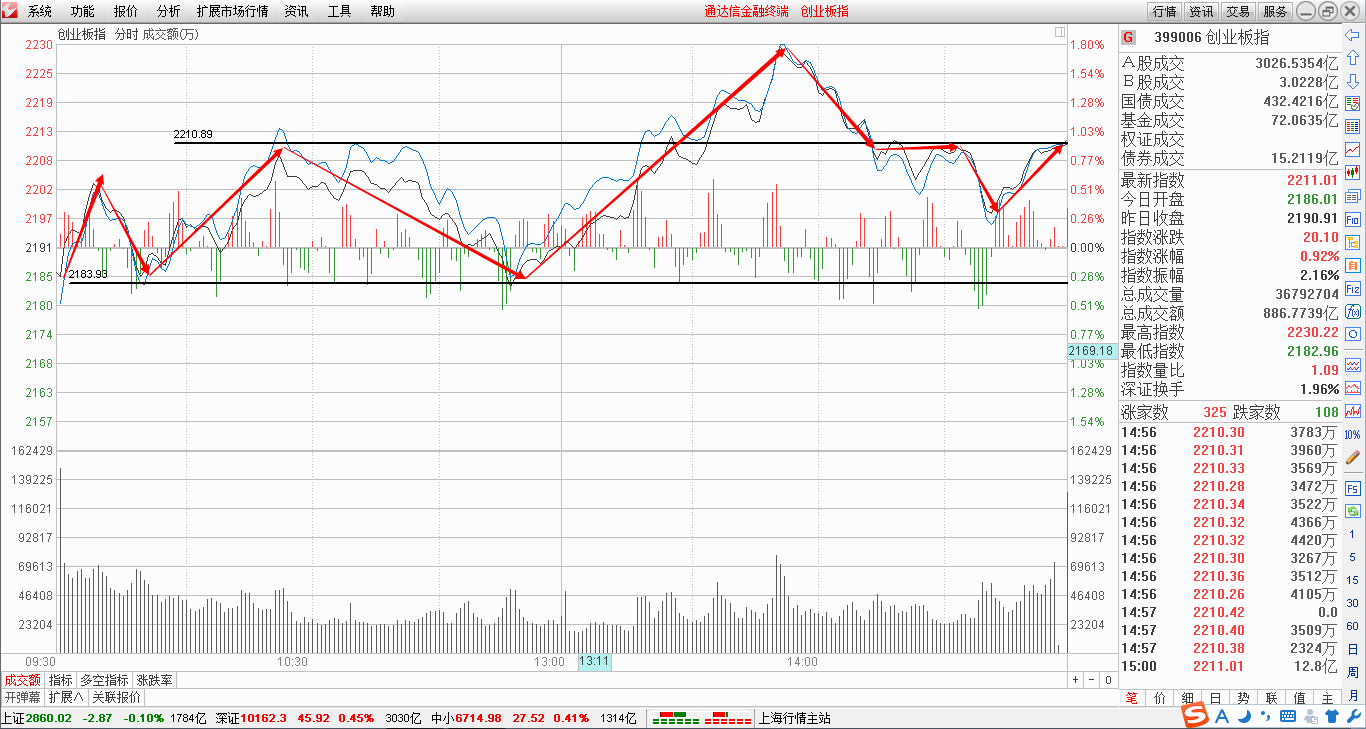1366x729 pixels.
Task: Select the 势 tab in tick panel
Action: [1243, 698]
